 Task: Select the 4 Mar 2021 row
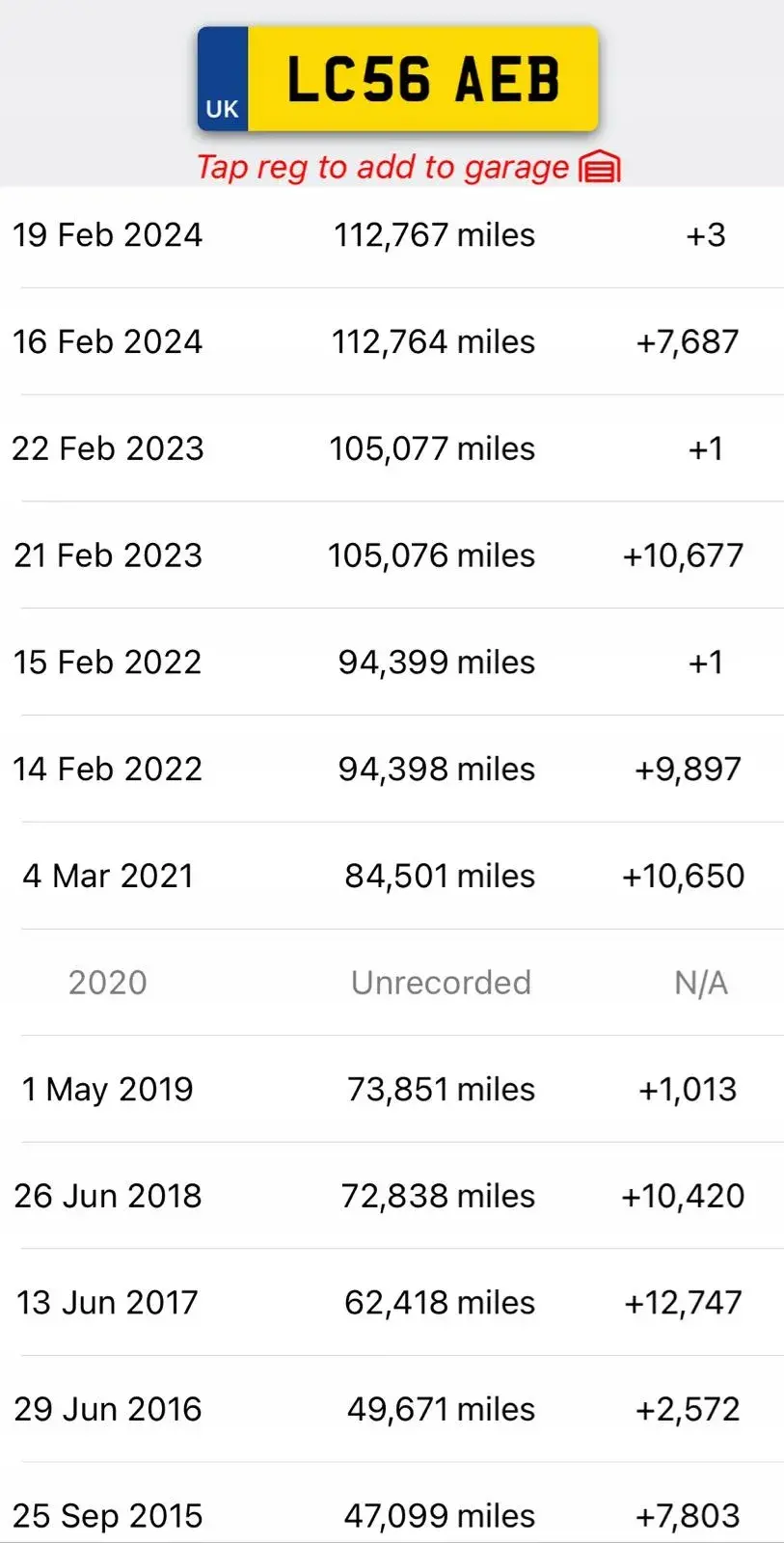pos(392,876)
